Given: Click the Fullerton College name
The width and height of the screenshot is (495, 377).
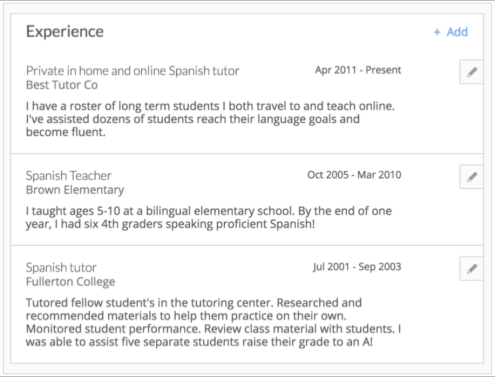Looking at the screenshot, I should (71, 282).
